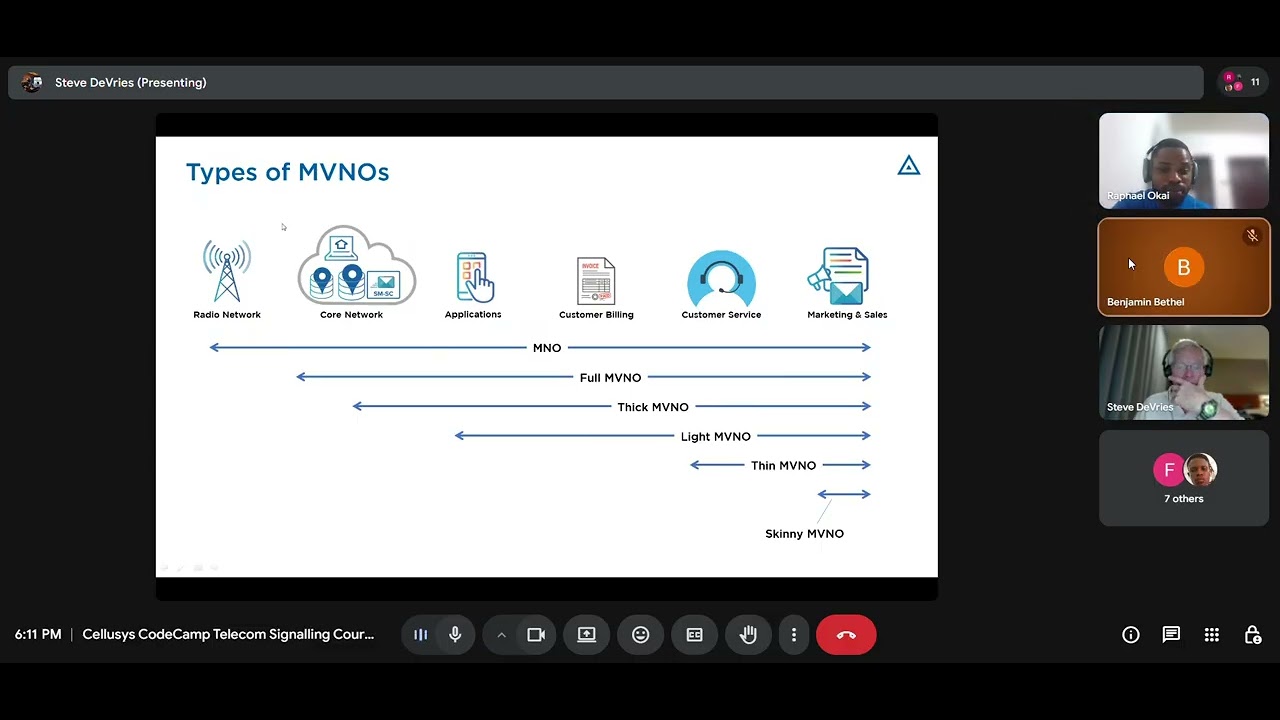The width and height of the screenshot is (1280, 720).
Task: Toggle the camera button
Action: pos(536,635)
